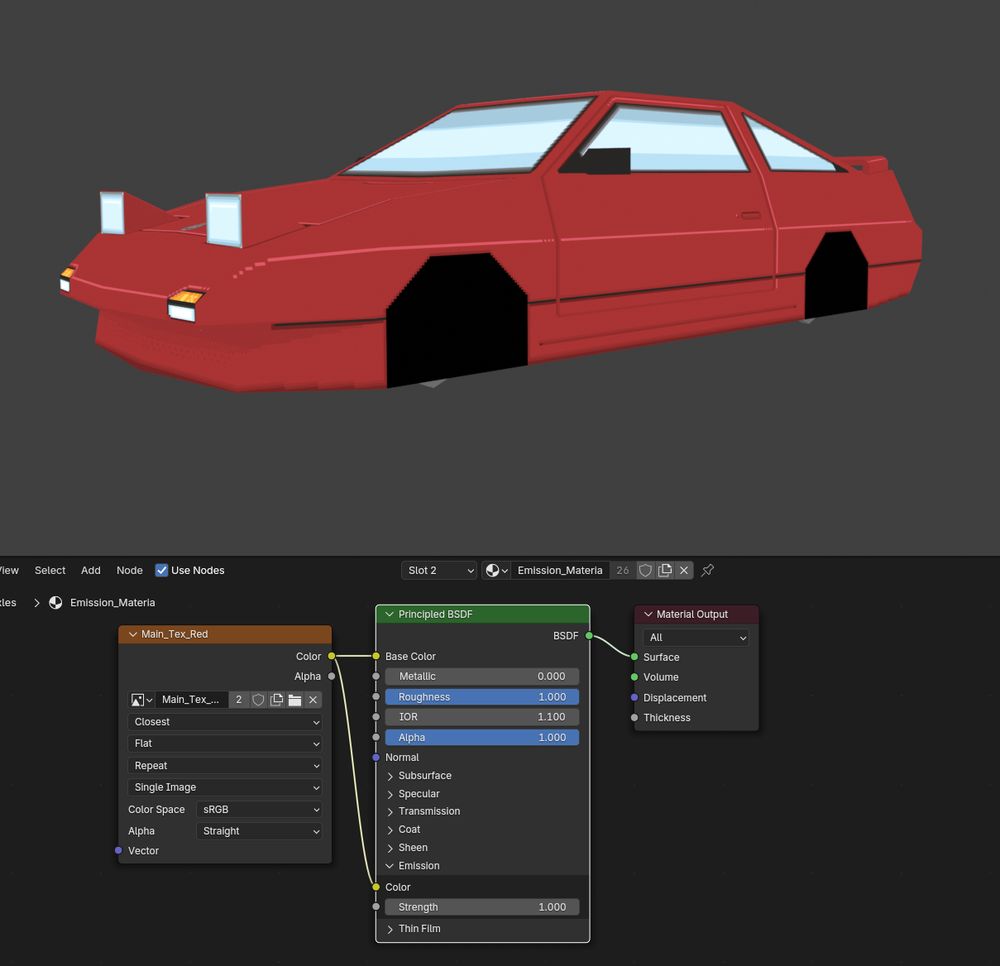1000x966 pixels.
Task: Collapse the Emission panel
Action: click(x=390, y=866)
